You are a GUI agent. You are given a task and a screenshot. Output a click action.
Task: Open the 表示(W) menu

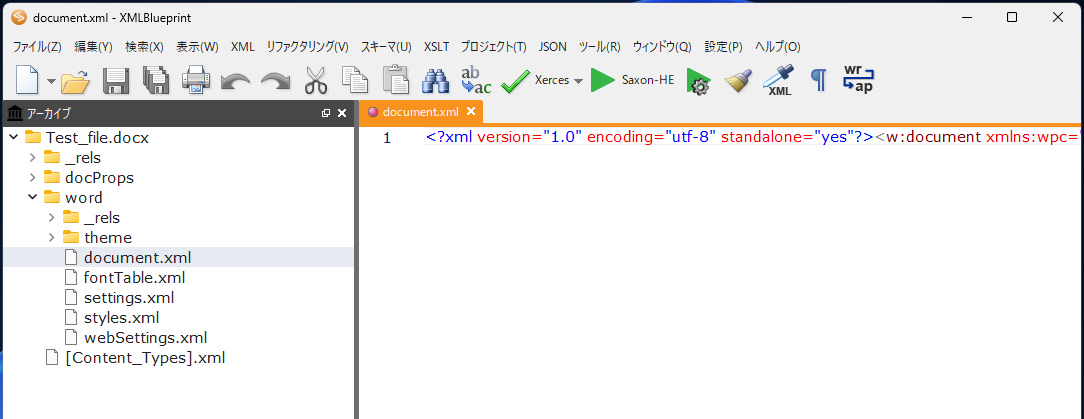click(197, 47)
